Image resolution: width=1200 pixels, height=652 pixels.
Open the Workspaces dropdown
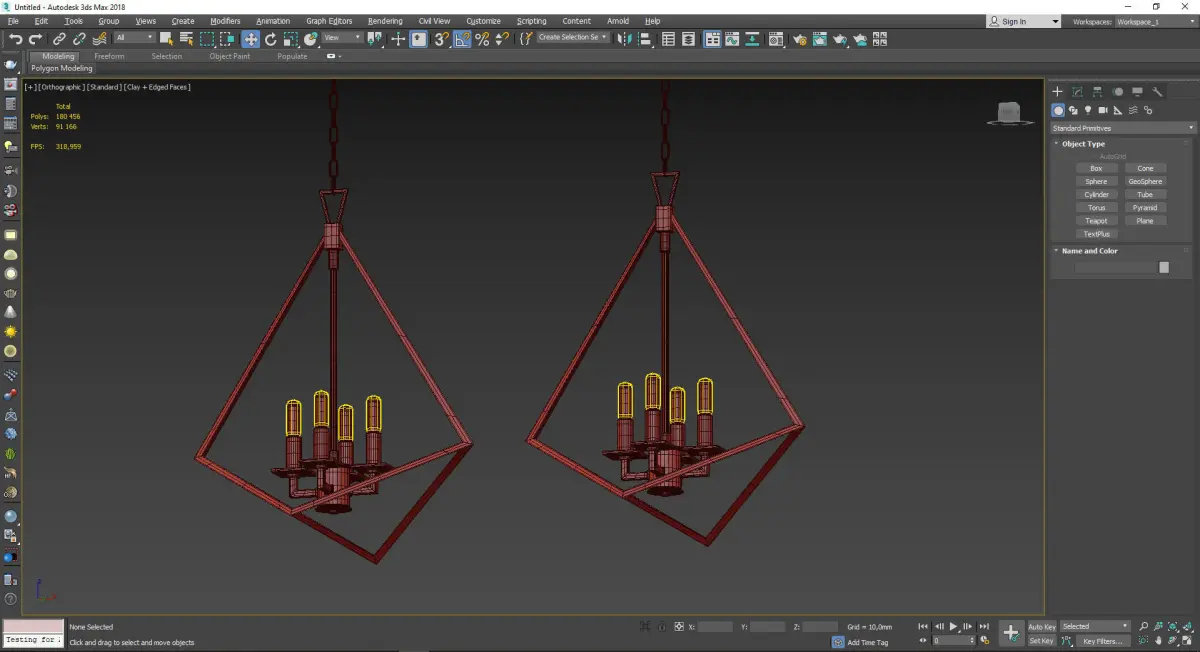[x=1153, y=21]
